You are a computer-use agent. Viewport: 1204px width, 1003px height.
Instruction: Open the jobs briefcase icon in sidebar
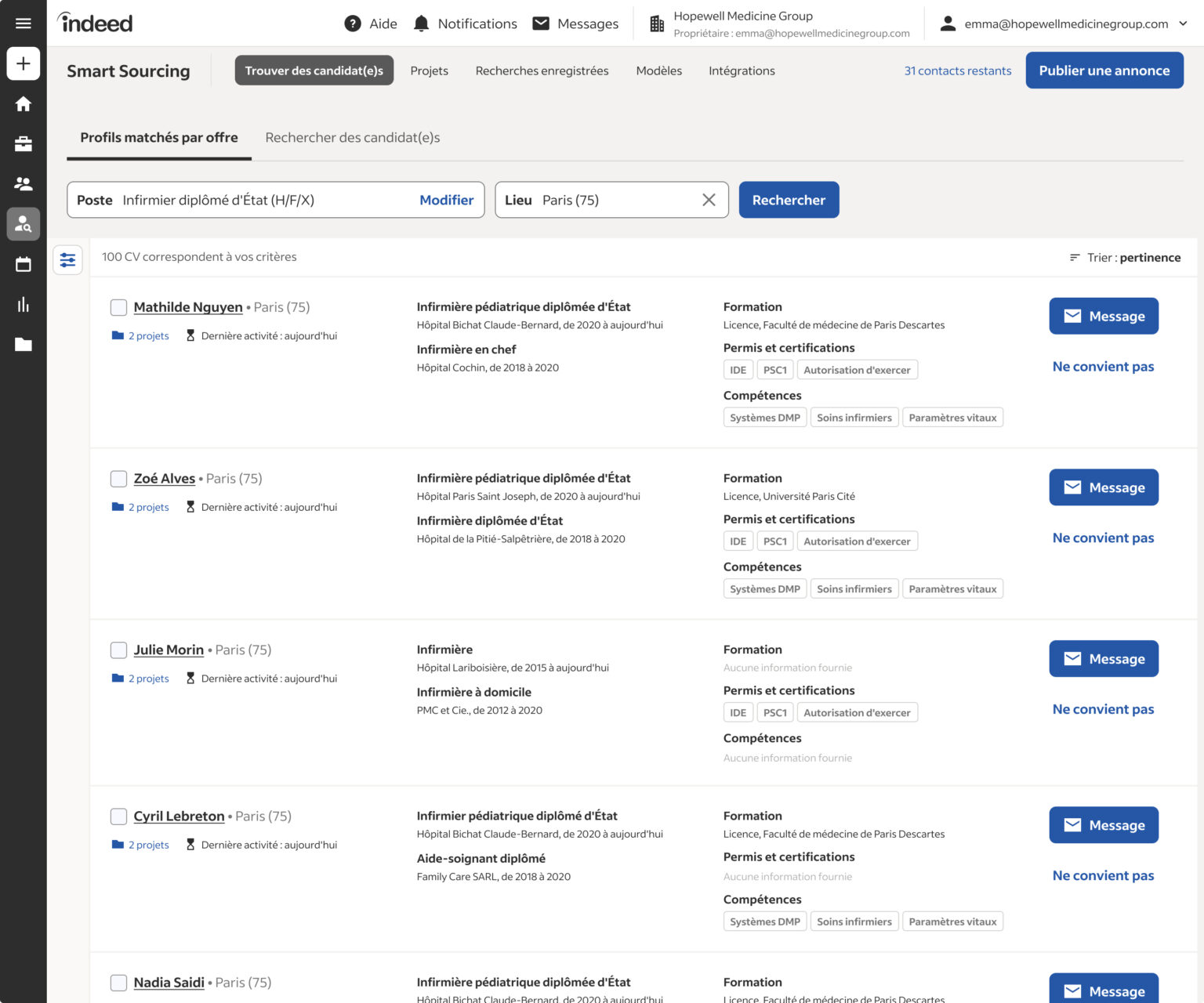(23, 144)
